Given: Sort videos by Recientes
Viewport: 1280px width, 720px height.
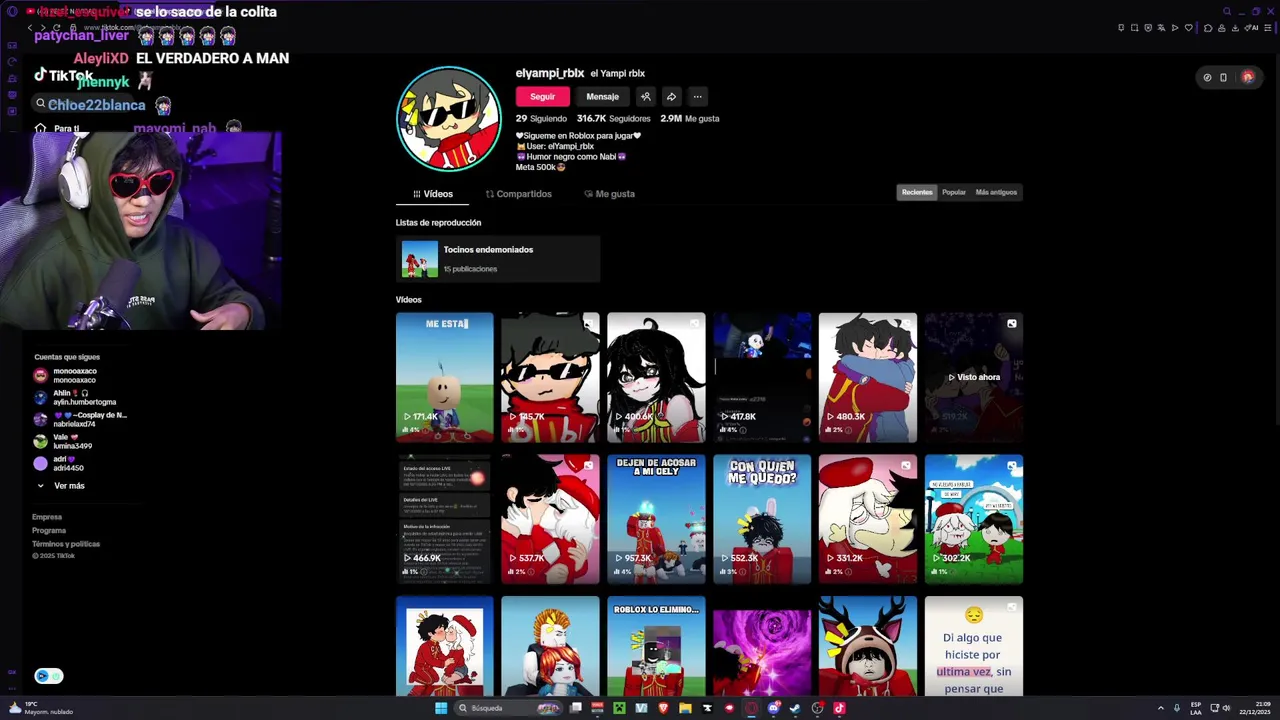Looking at the screenshot, I should tap(917, 192).
